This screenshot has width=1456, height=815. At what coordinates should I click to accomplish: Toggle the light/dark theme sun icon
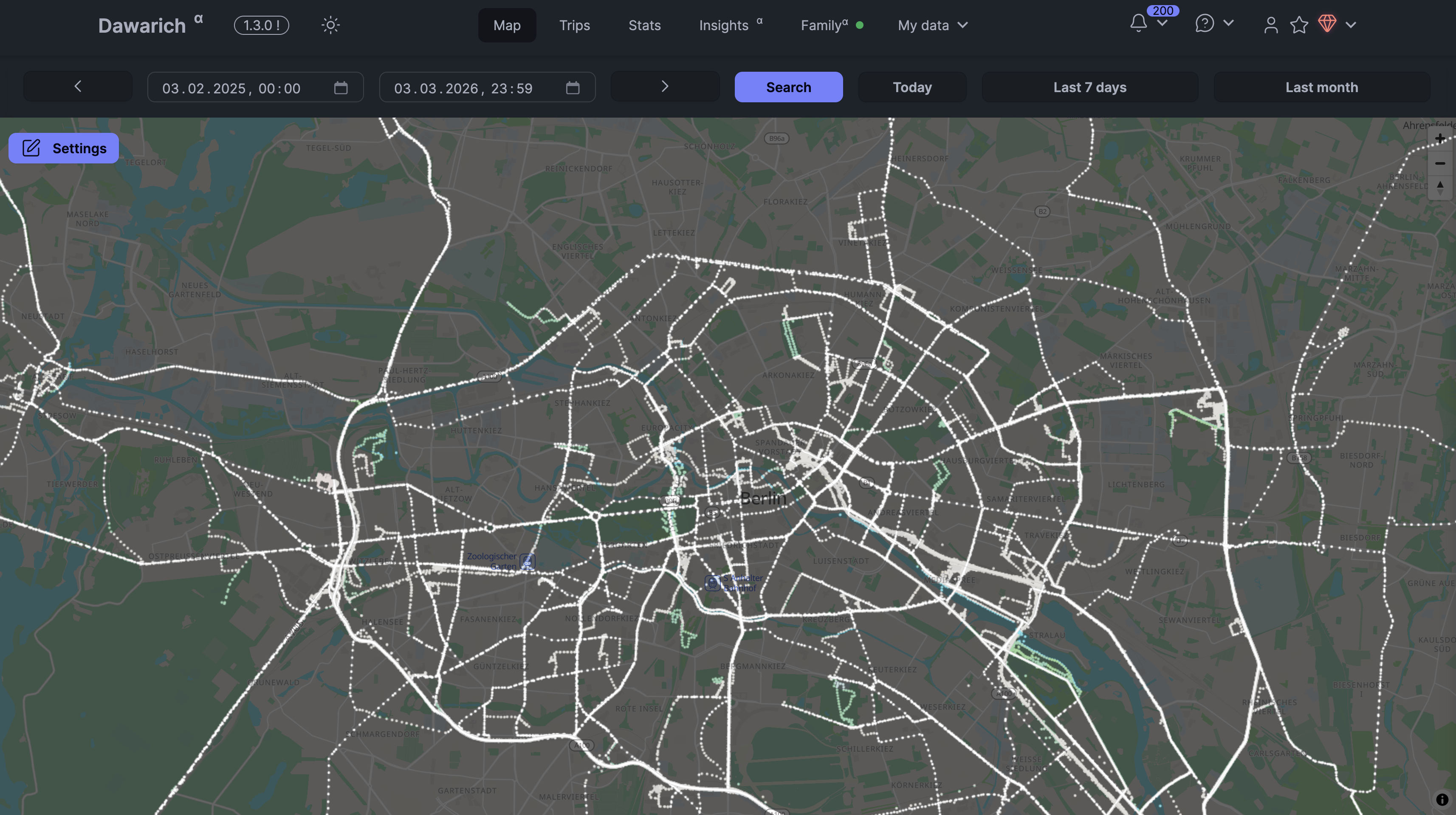click(330, 25)
